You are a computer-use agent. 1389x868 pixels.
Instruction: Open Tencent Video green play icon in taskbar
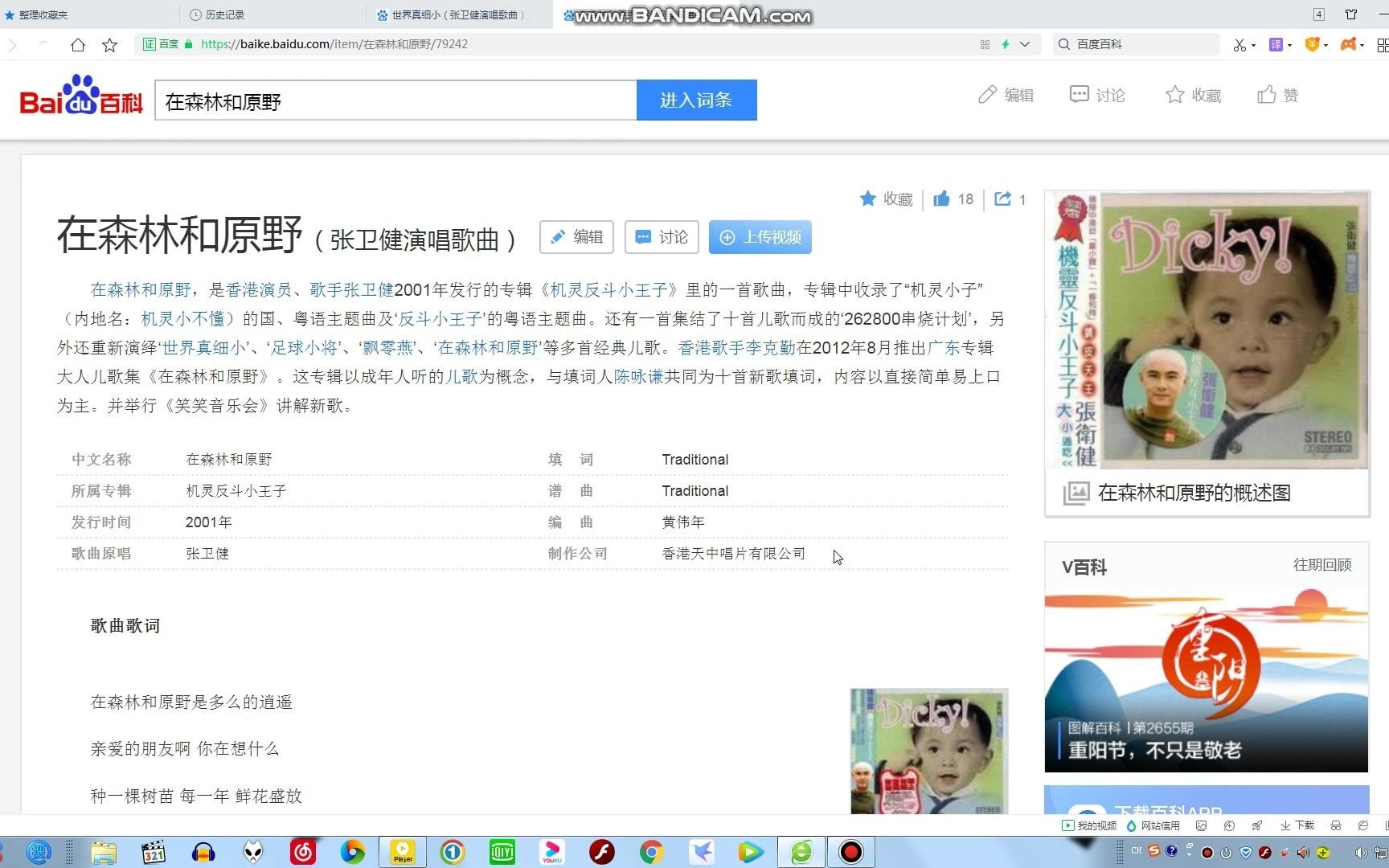pos(752,852)
